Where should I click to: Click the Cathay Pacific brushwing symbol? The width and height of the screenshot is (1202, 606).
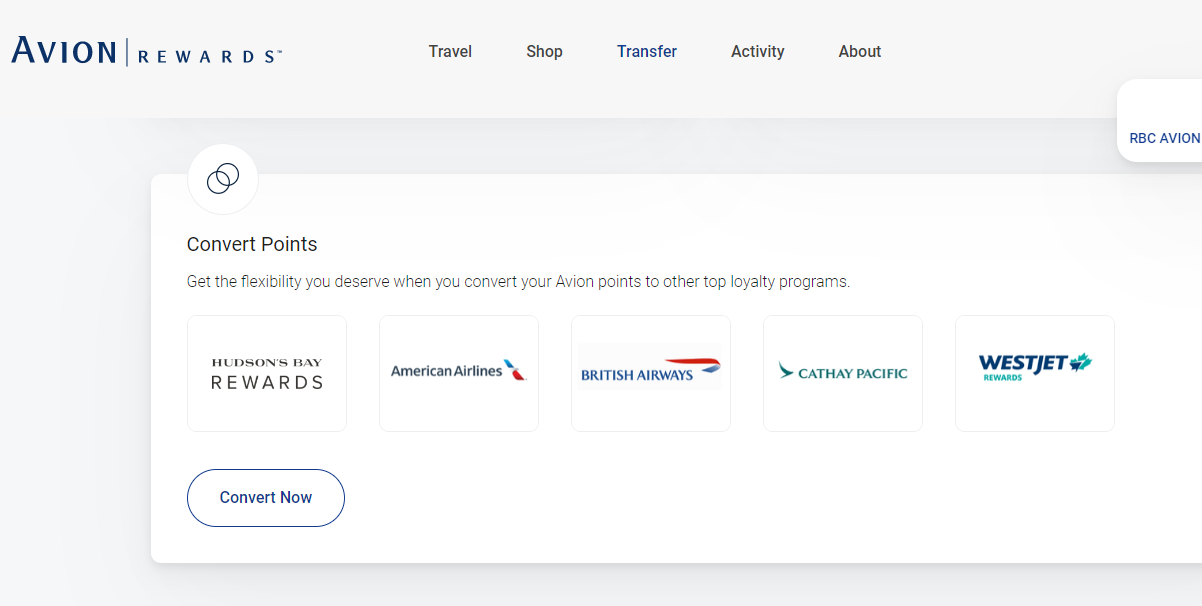[786, 371]
